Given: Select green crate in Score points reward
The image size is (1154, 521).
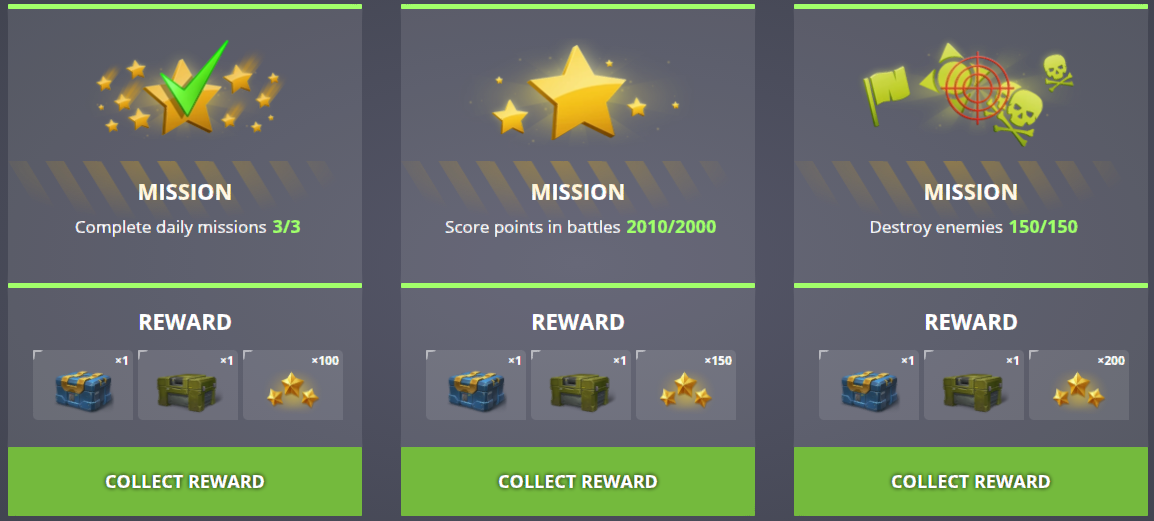Looking at the screenshot, I should point(581,385).
